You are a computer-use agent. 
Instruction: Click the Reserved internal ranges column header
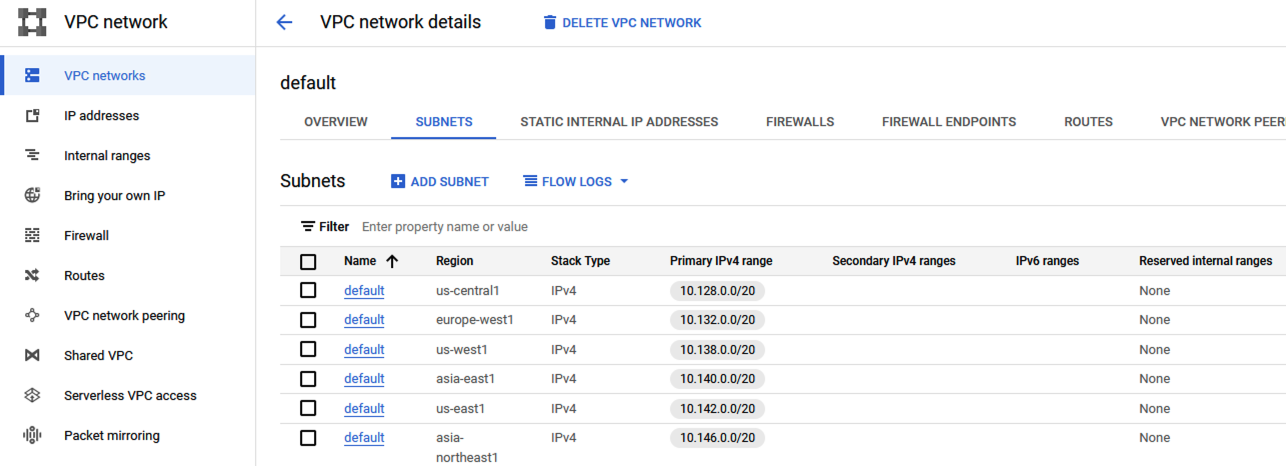point(1205,261)
